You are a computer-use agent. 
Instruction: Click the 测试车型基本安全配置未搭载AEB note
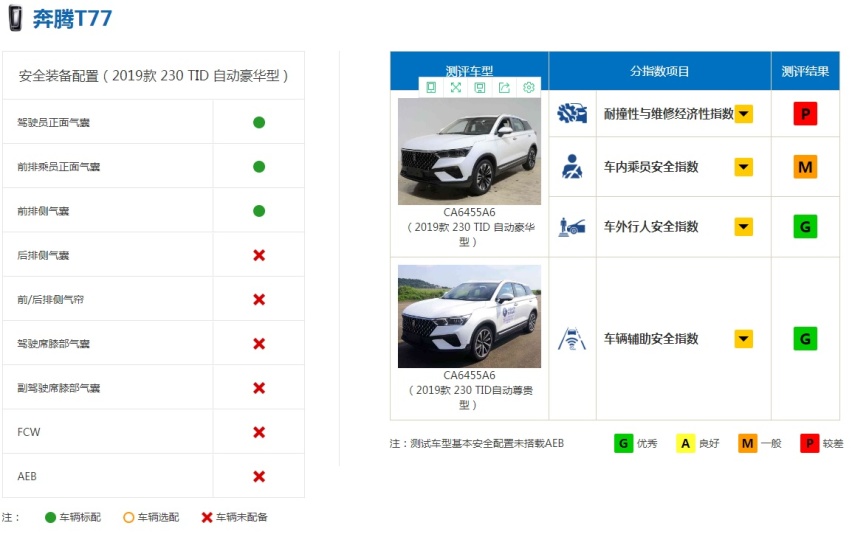[477, 444]
